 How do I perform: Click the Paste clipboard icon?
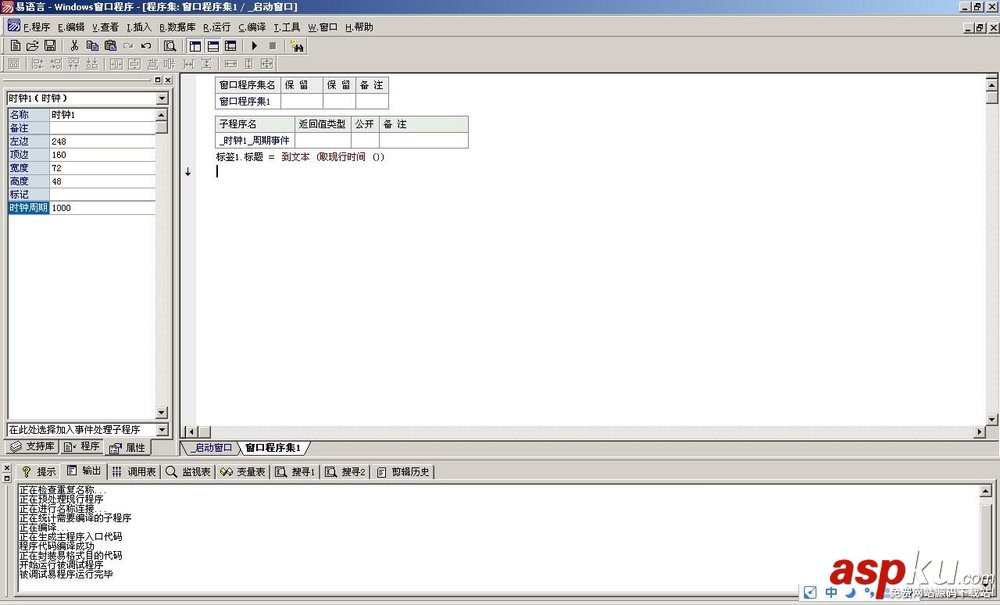click(110, 46)
